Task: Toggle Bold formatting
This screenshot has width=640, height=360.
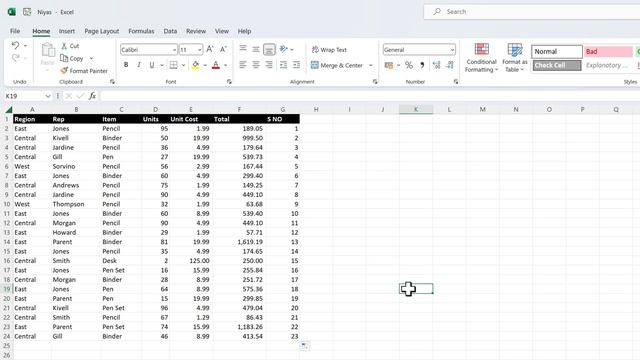Action: point(126,65)
